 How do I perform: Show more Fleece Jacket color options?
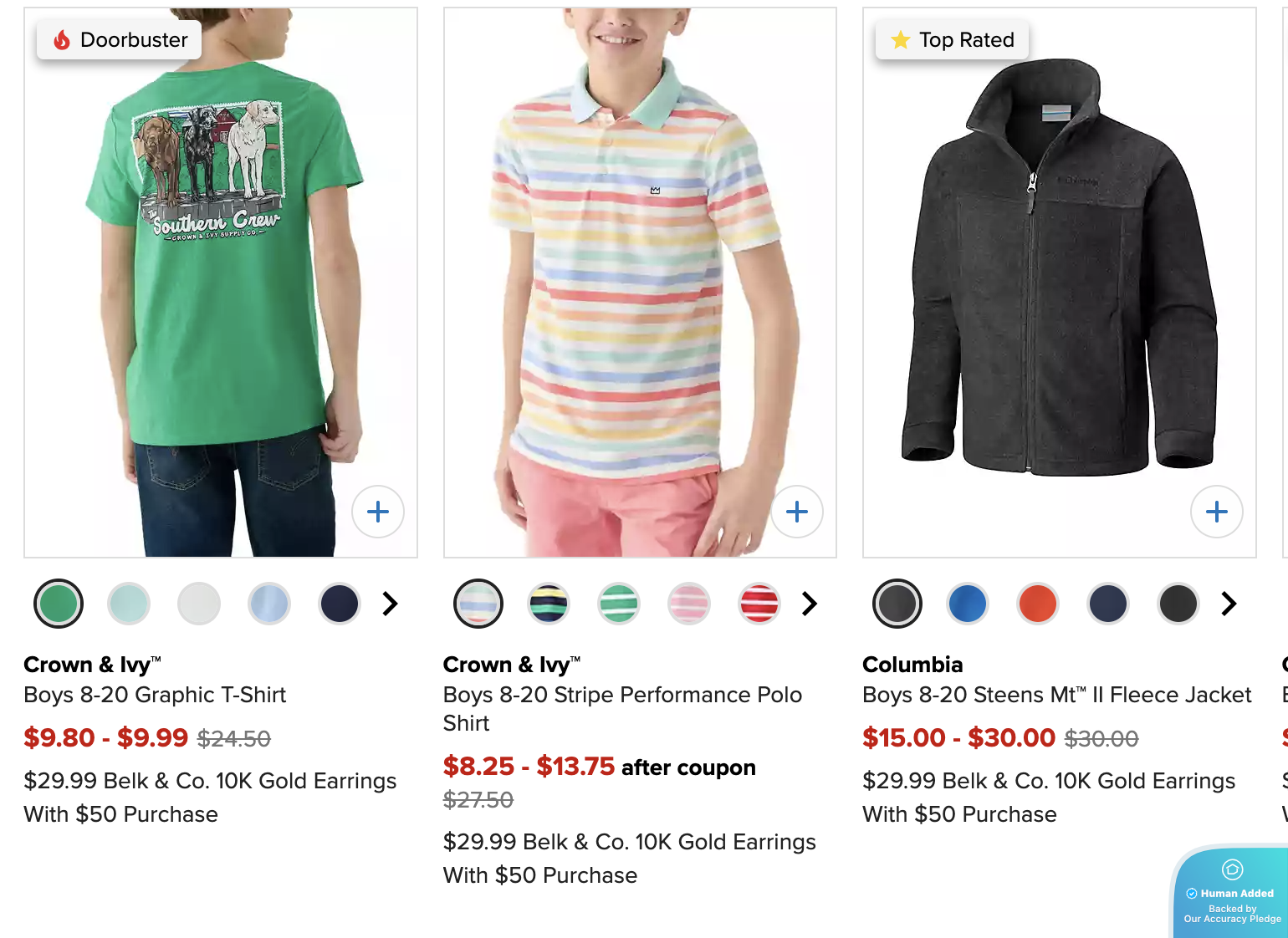(1229, 604)
